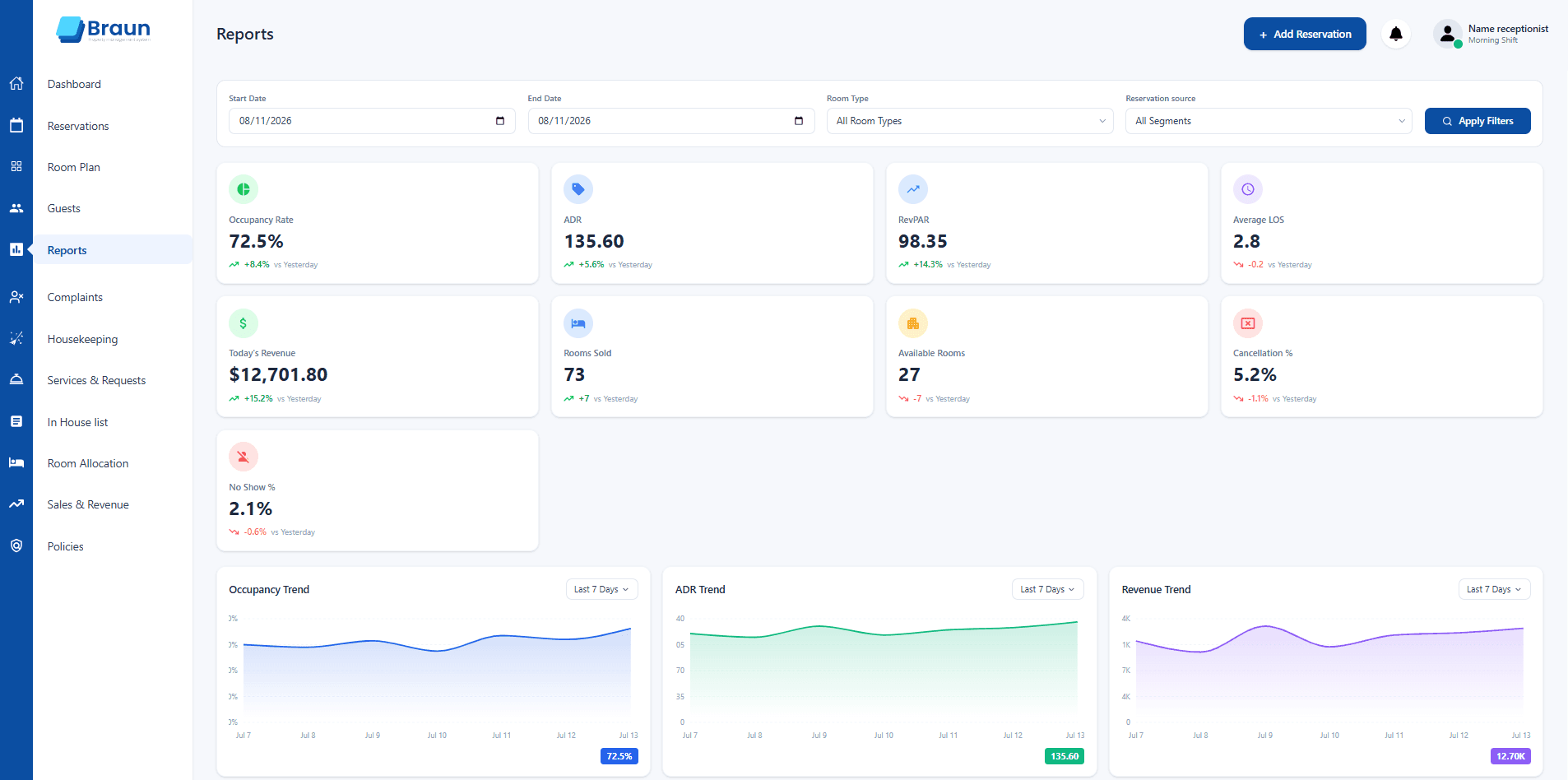This screenshot has width=1568, height=780.
Task: Click the Reports bar chart sidebar icon
Action: [x=16, y=249]
